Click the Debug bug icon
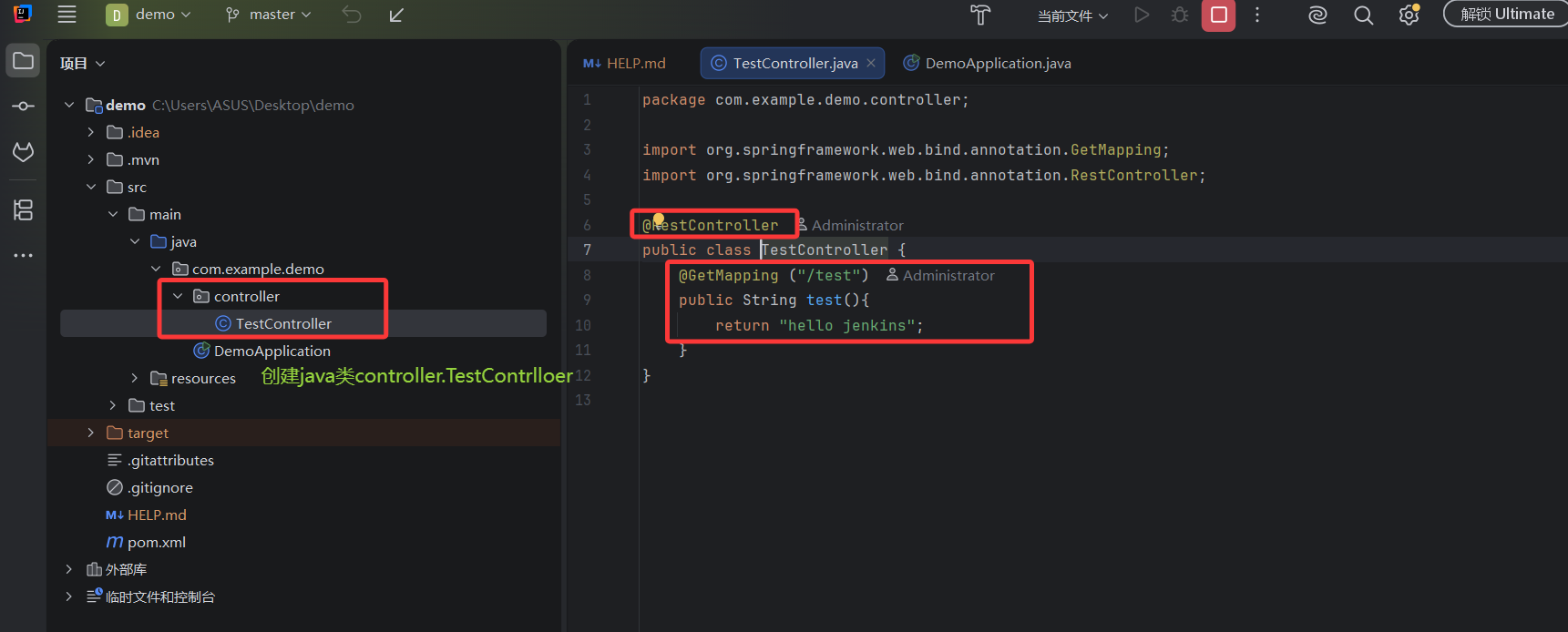The width and height of the screenshot is (1568, 632). point(1180,15)
